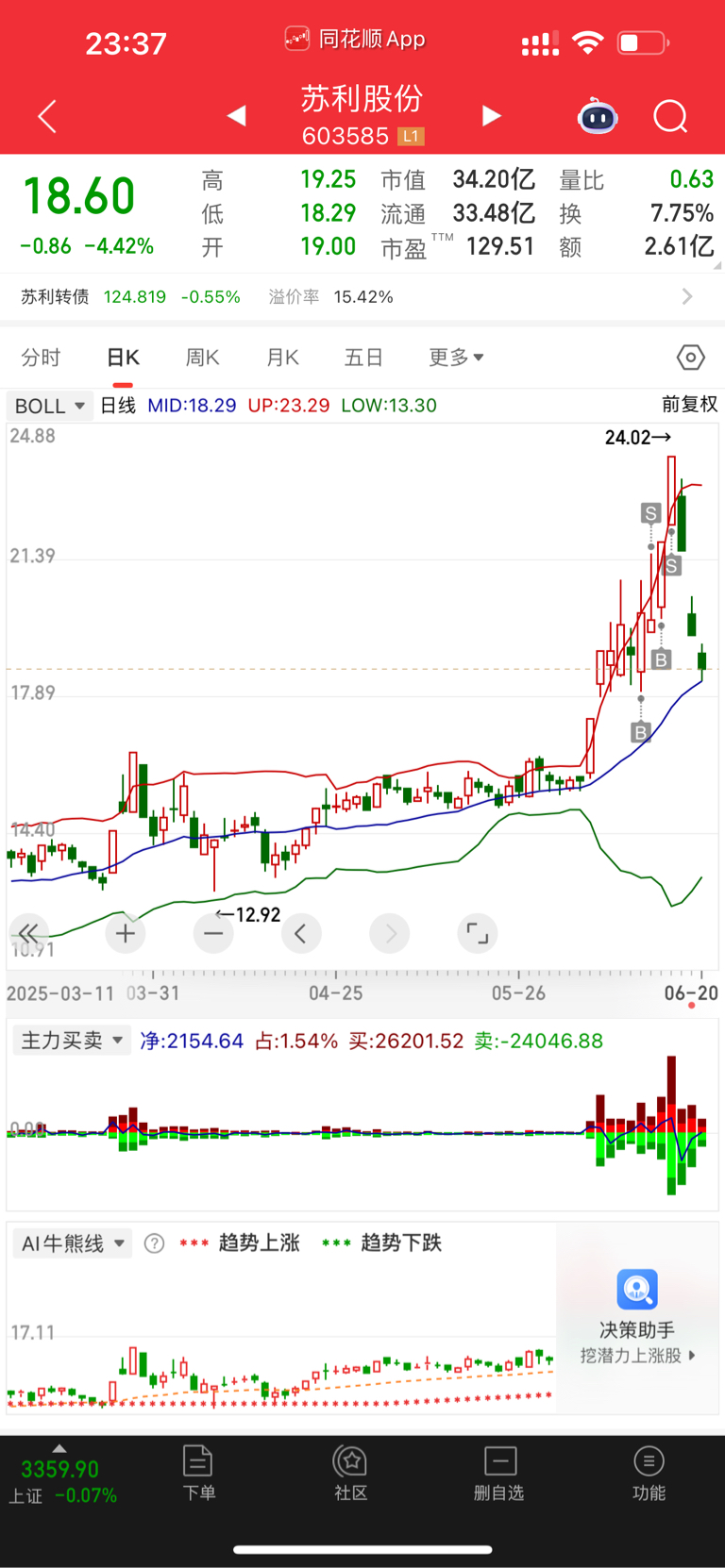The width and height of the screenshot is (725, 1568).
Task: Tap current price 18.60
Action: click(x=79, y=196)
